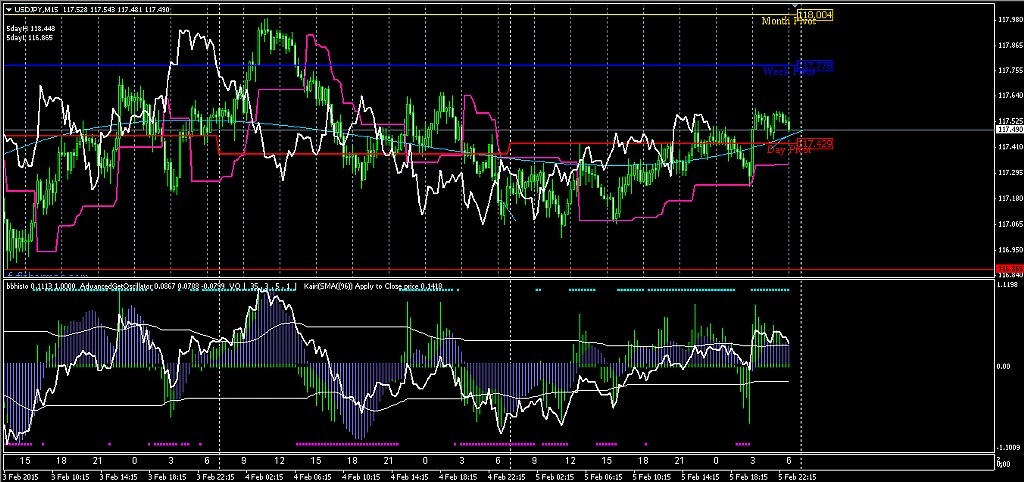Click the 5dayL 116.855 label
Image resolution: width=1024 pixels, height=482 pixels.
click(x=30, y=37)
